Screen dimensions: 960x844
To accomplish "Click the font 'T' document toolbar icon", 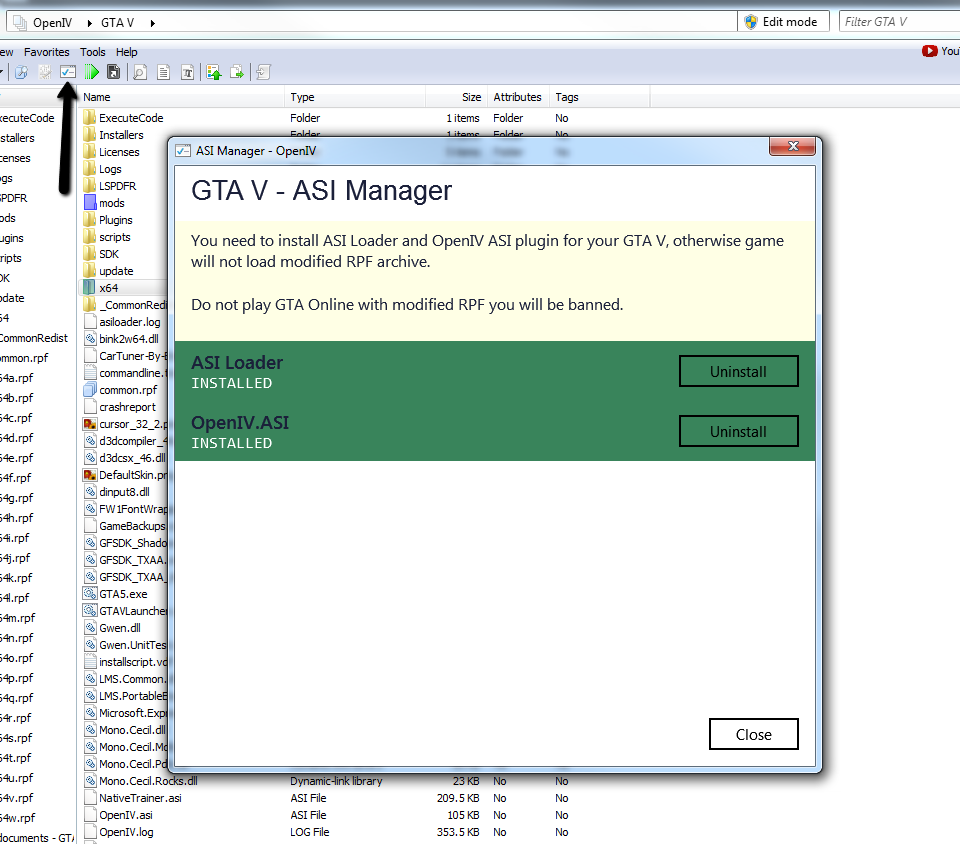I will coord(187,72).
